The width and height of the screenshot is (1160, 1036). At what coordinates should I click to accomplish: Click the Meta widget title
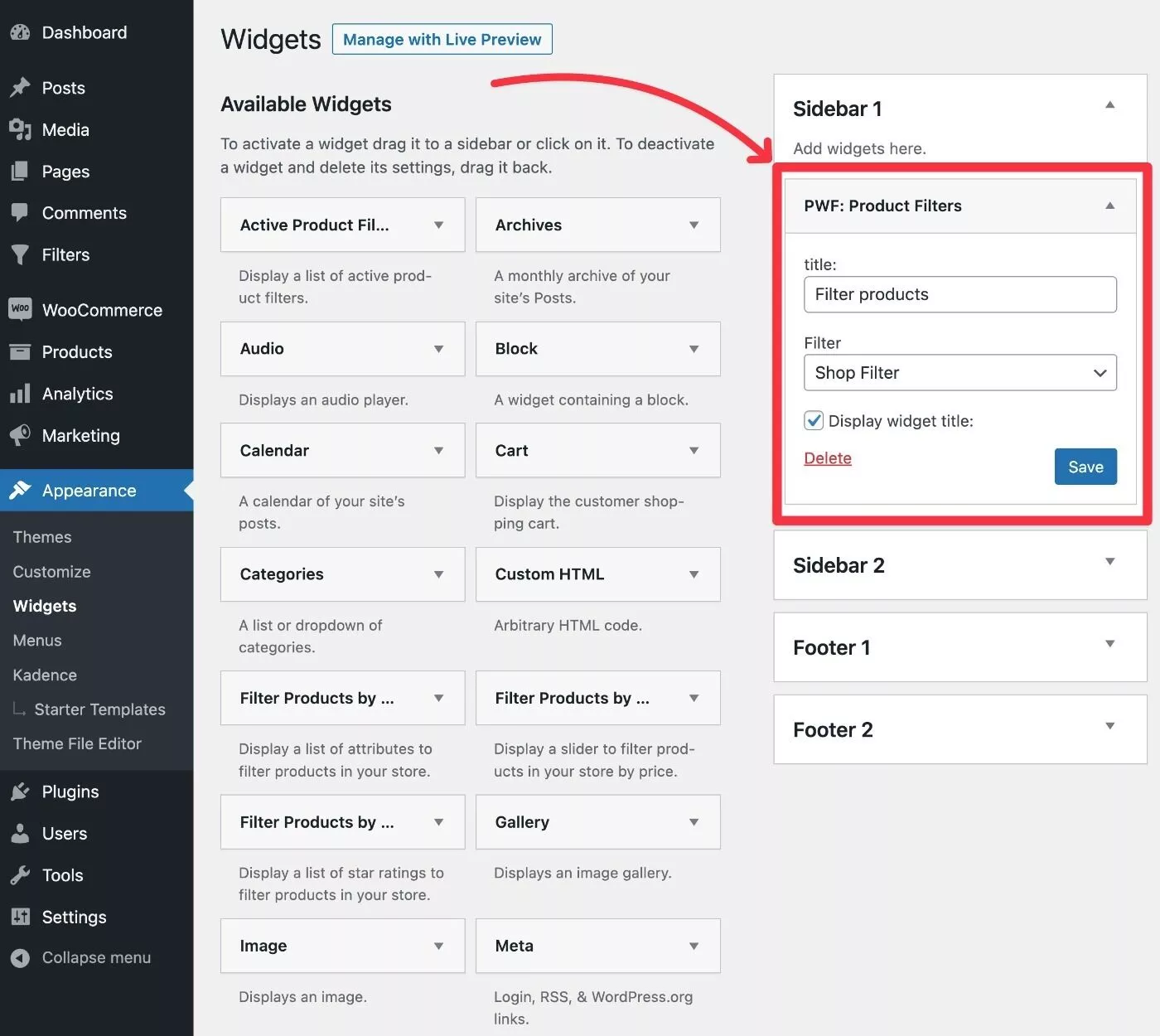coord(514,946)
